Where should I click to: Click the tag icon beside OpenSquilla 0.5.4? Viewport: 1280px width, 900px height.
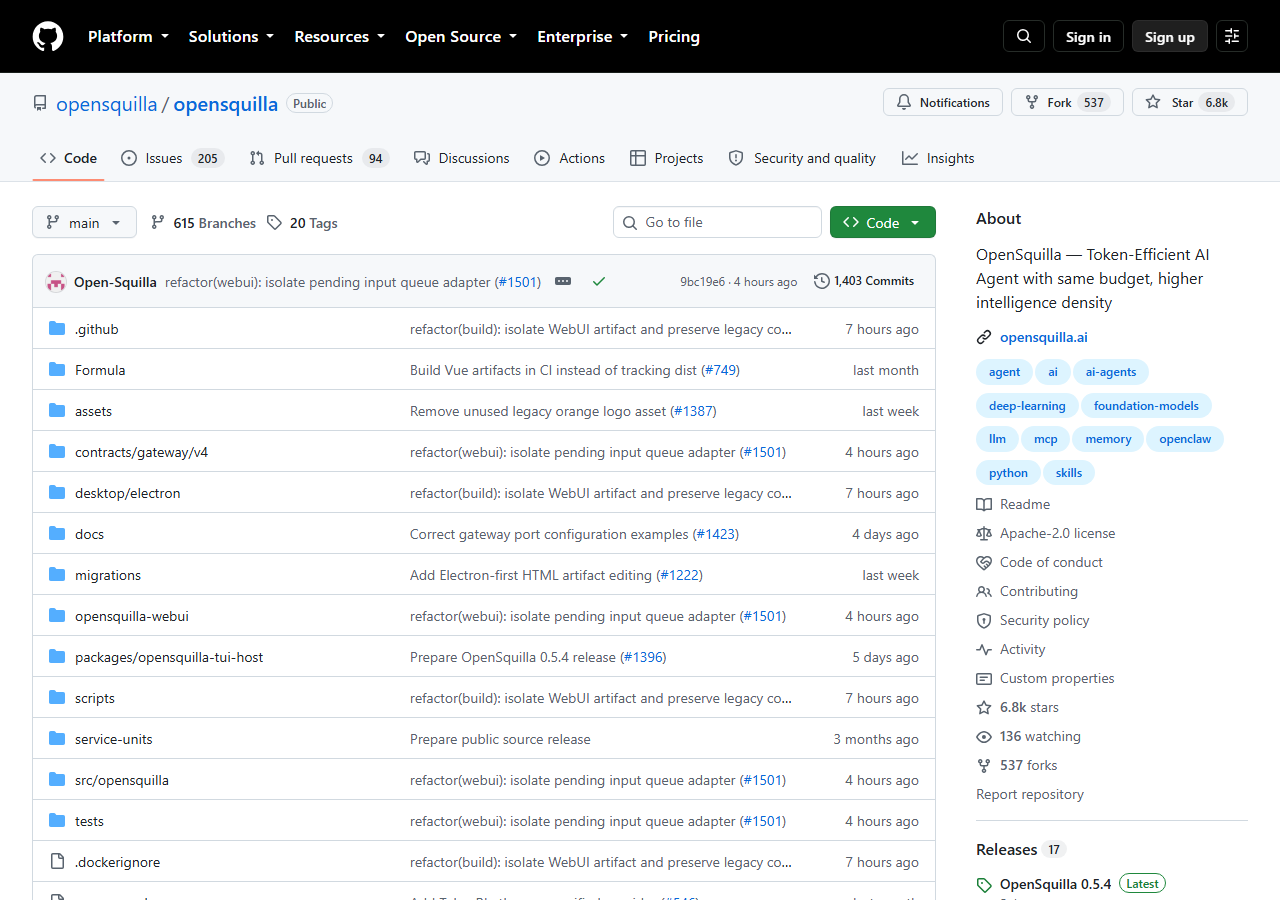984,885
